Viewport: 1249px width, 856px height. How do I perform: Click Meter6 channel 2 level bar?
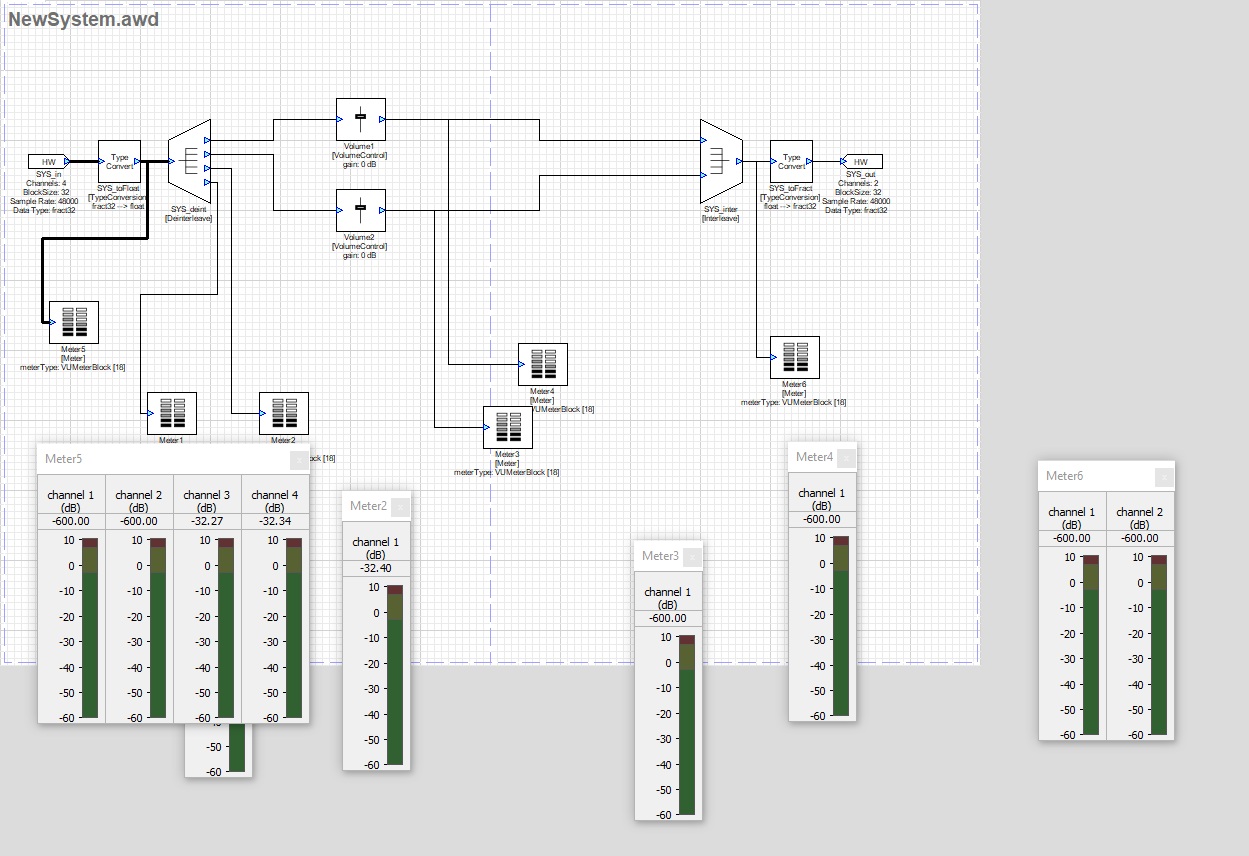coord(1159,645)
